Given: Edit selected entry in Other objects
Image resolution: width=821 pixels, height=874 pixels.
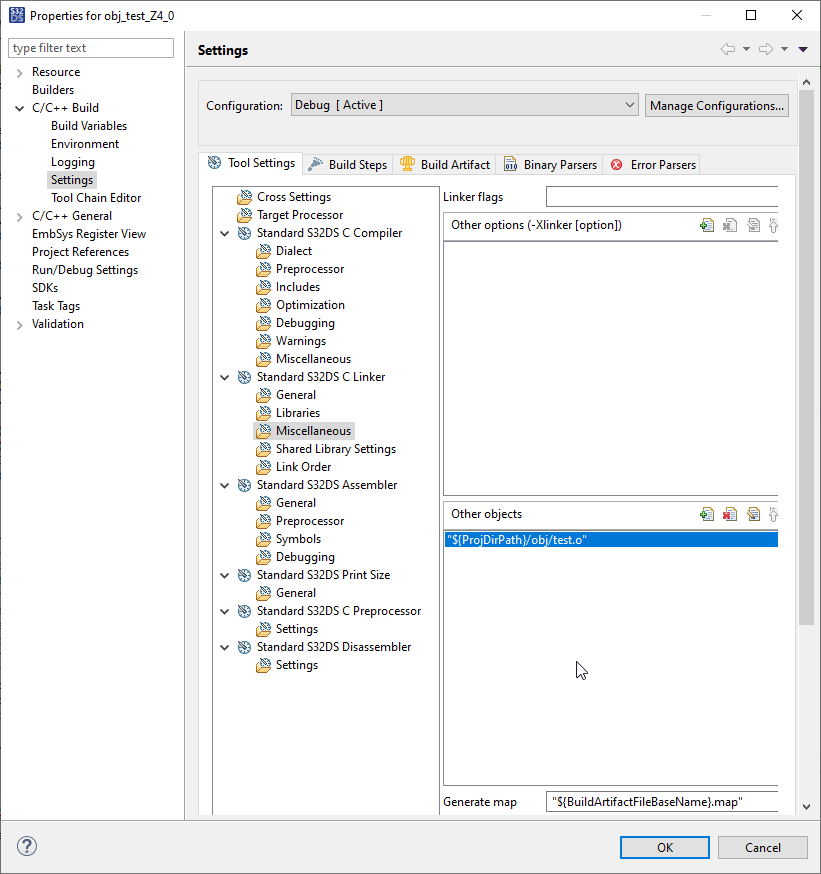Looking at the screenshot, I should tap(753, 514).
